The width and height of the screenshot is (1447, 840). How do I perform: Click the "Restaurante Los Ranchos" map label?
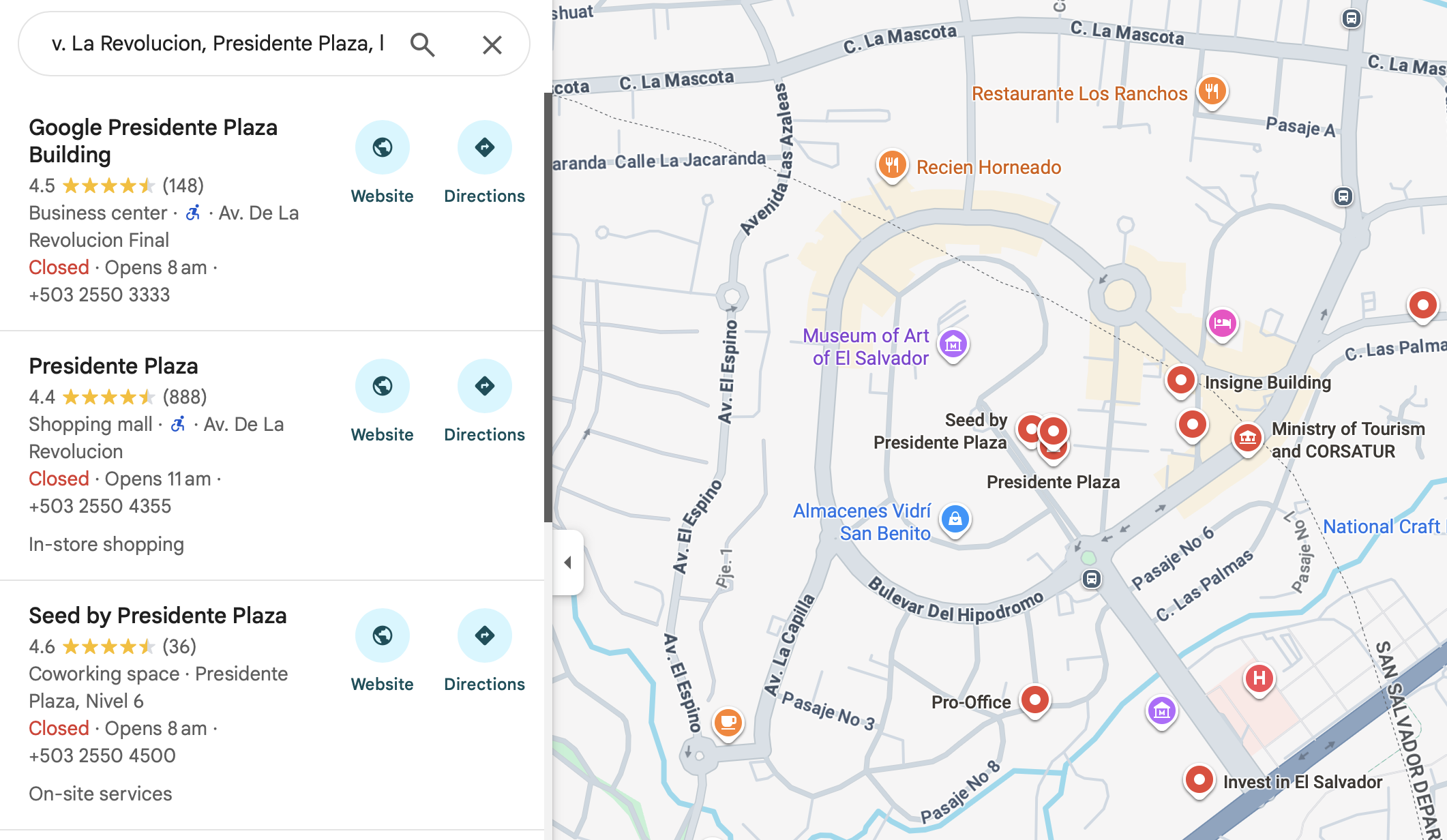coord(1079,93)
